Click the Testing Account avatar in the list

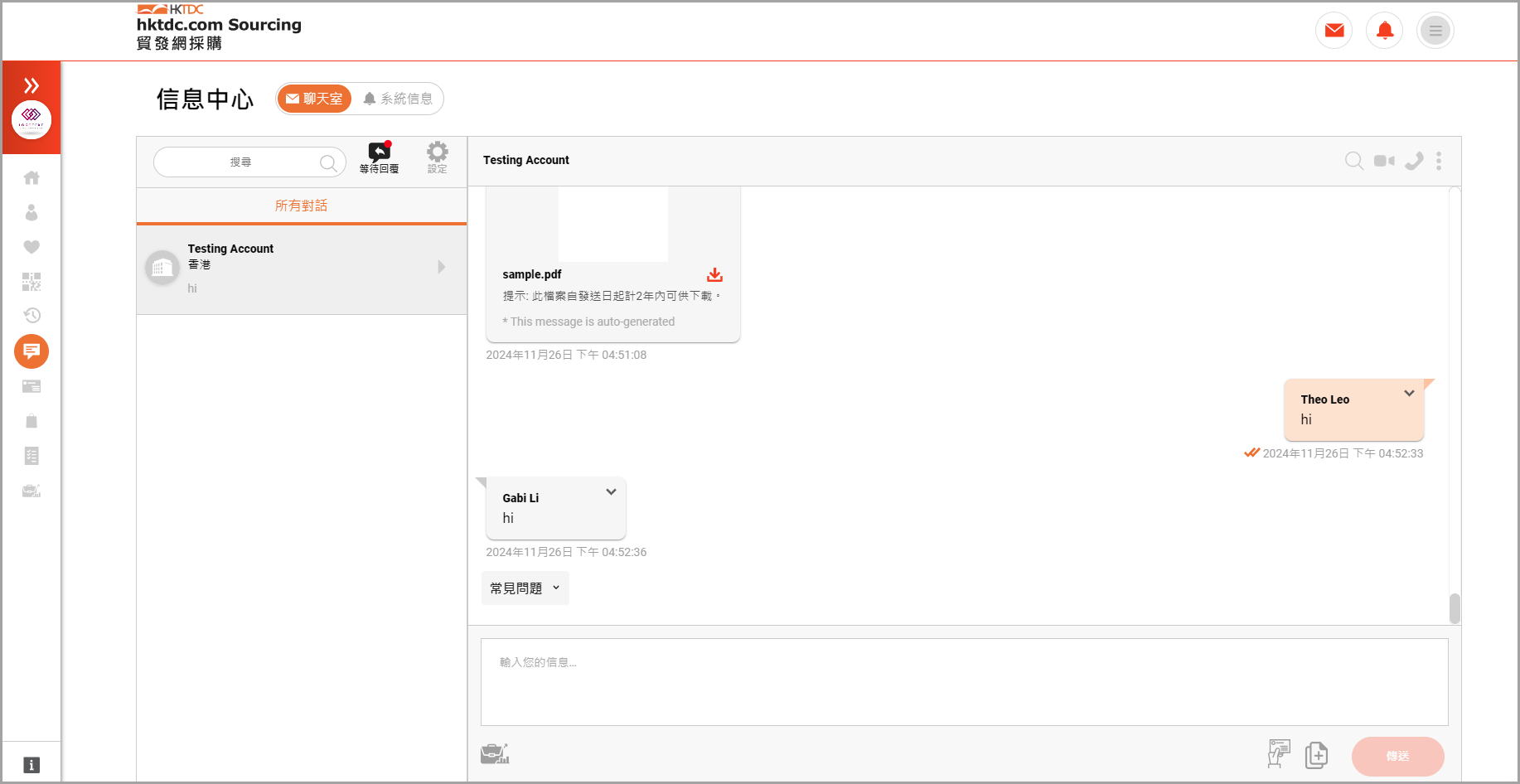[162, 268]
